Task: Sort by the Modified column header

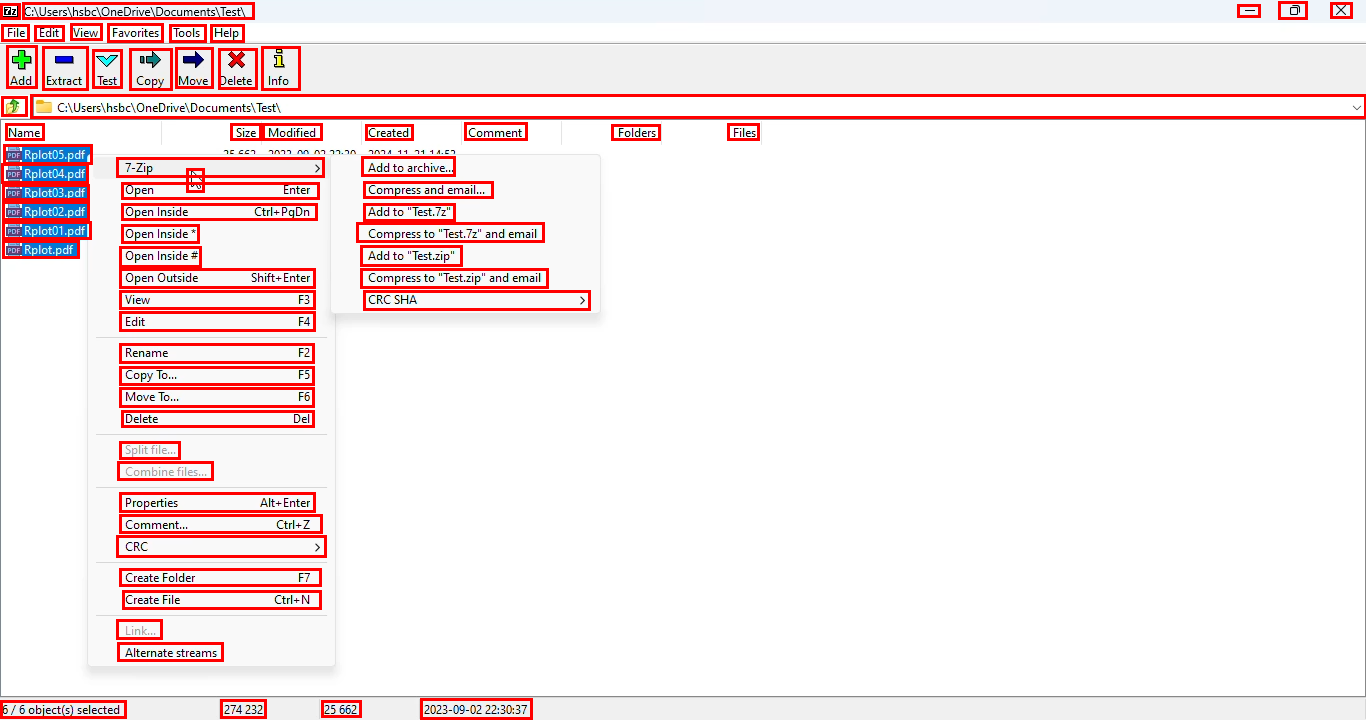Action: pos(292,132)
